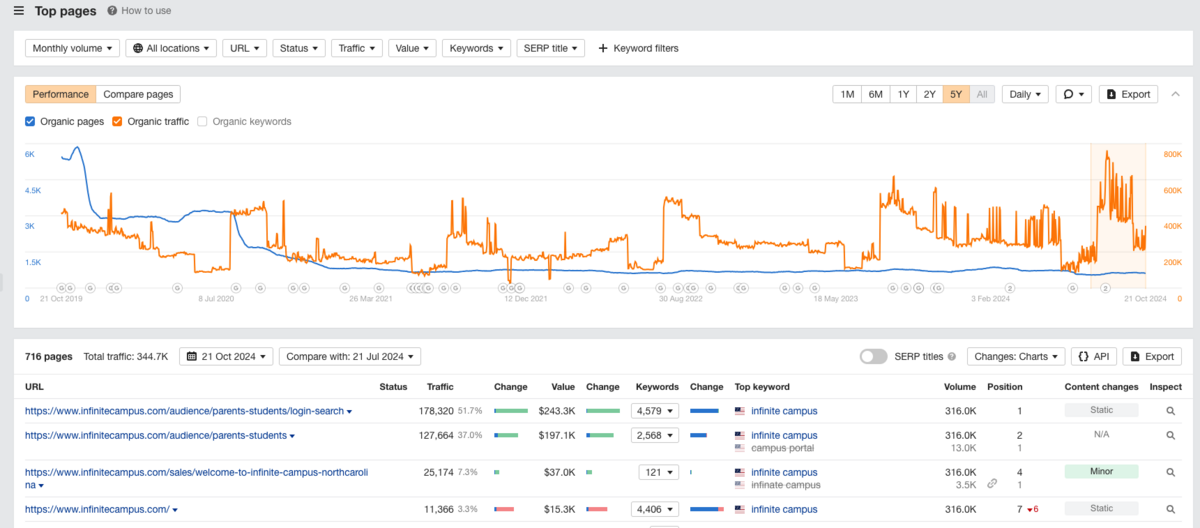
Task: Expand the All locations filter
Action: click(172, 48)
